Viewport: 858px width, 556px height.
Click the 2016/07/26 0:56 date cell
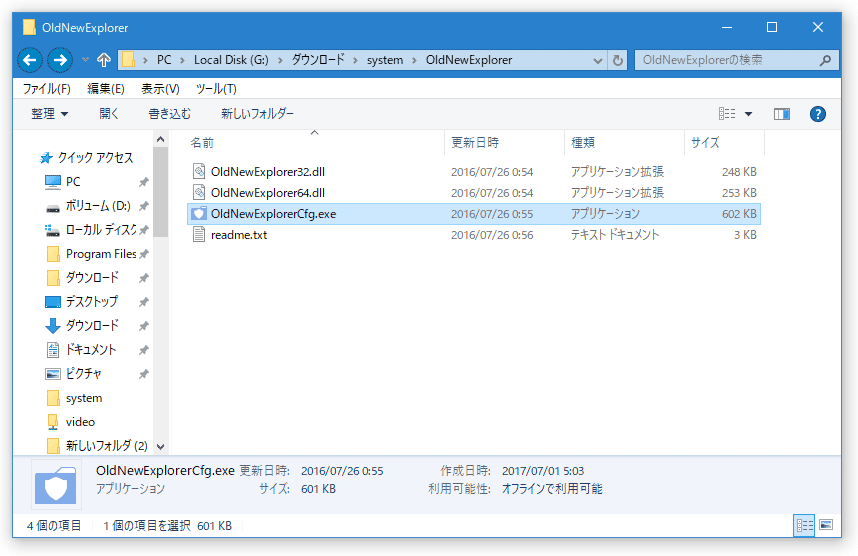(x=492, y=235)
